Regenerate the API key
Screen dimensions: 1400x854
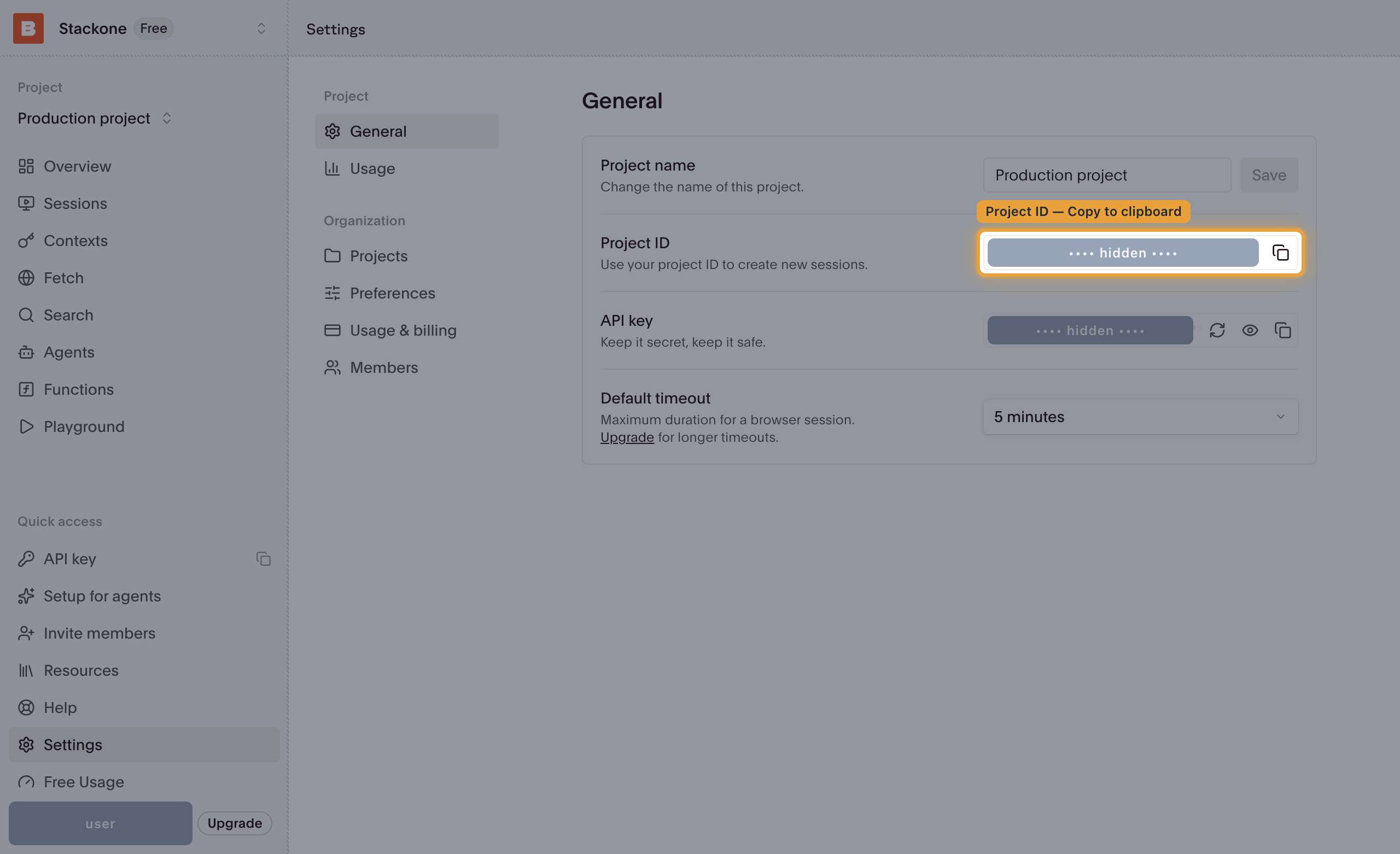point(1217,331)
